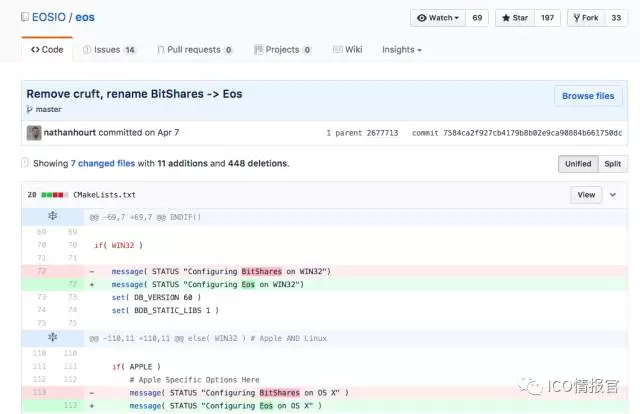View the 69 watchers count
The image size is (640, 414).
pos(477,18)
